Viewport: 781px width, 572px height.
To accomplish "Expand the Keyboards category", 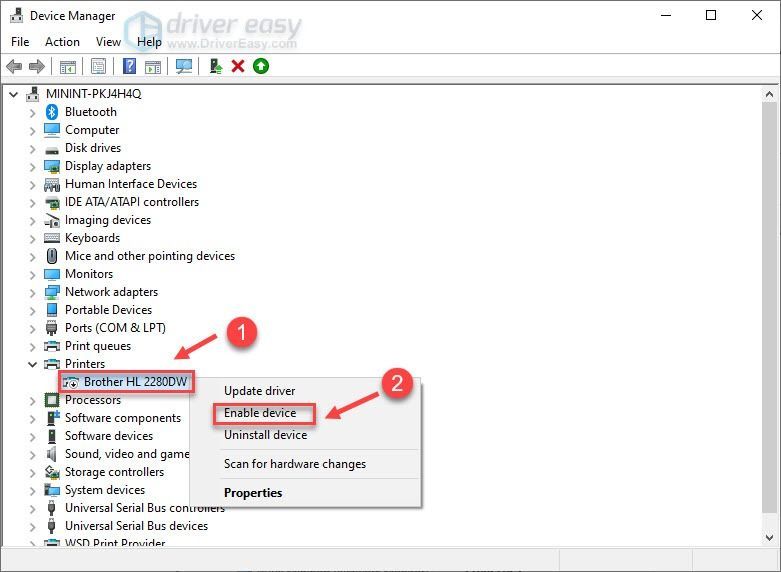I will [x=32, y=239].
